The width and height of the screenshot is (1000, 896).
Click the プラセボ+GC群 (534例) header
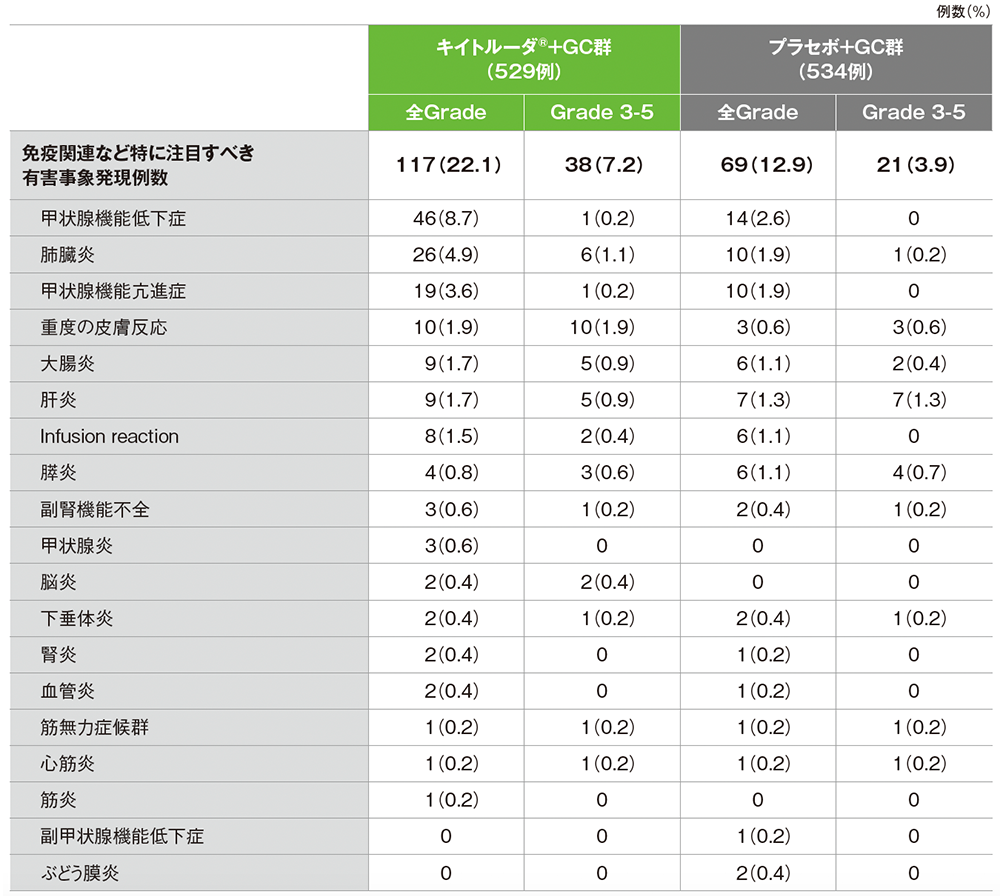coord(836,59)
